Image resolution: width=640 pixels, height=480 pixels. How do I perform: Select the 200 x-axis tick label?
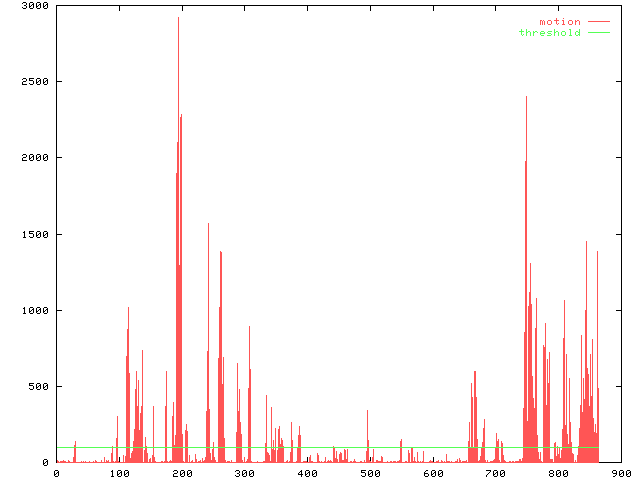click(x=182, y=473)
